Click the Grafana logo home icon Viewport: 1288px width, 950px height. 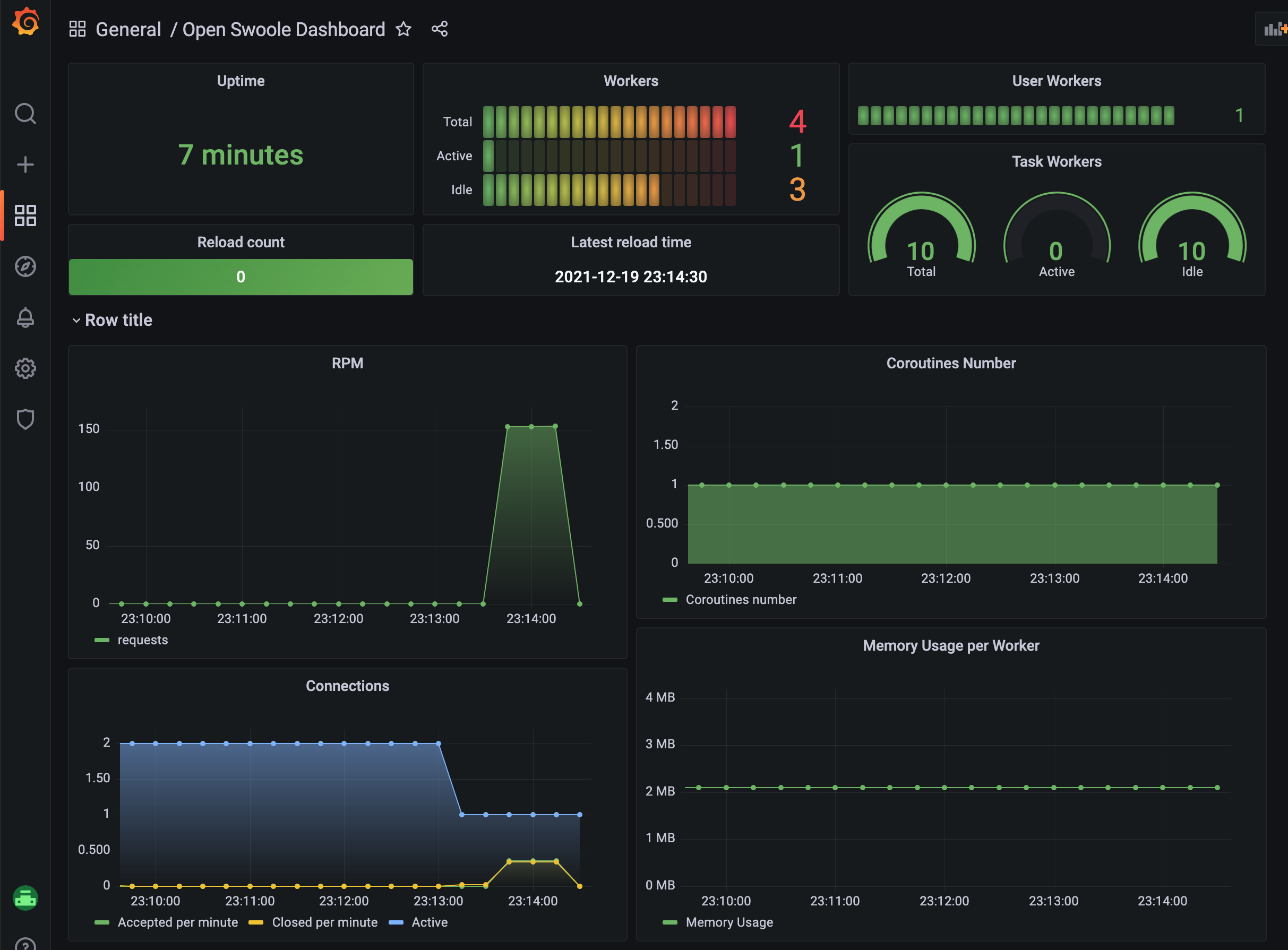[x=25, y=22]
